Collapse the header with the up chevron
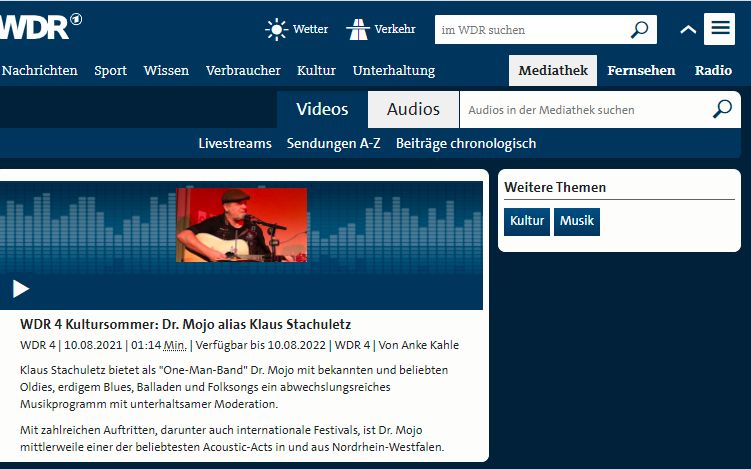This screenshot has width=751, height=469. (687, 30)
